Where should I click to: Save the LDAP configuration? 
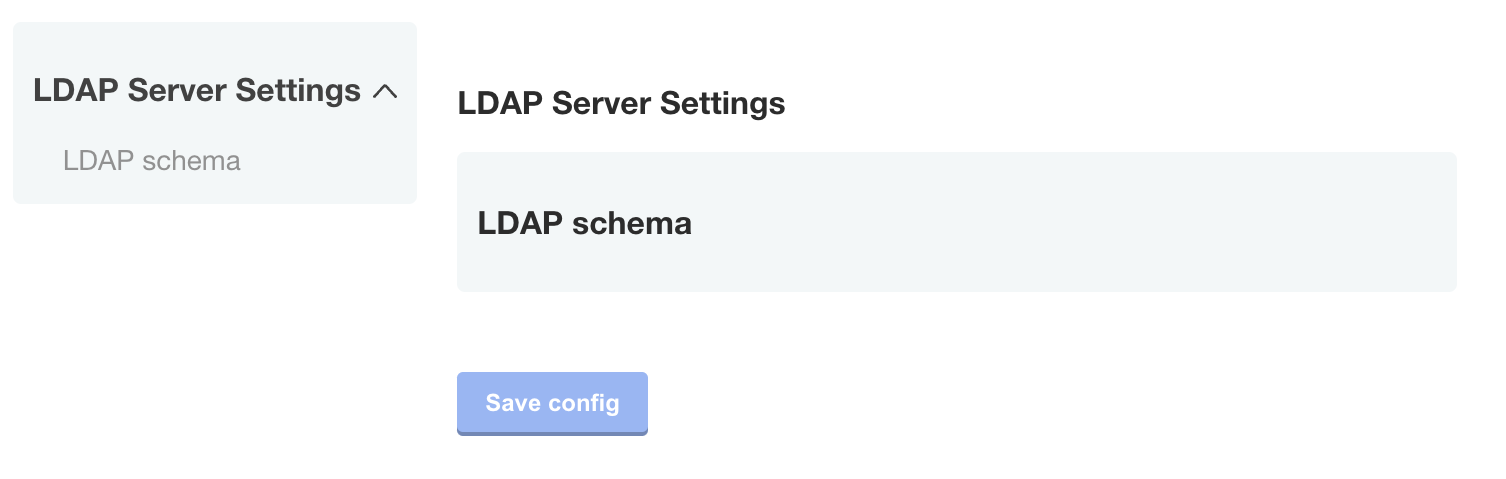(552, 403)
